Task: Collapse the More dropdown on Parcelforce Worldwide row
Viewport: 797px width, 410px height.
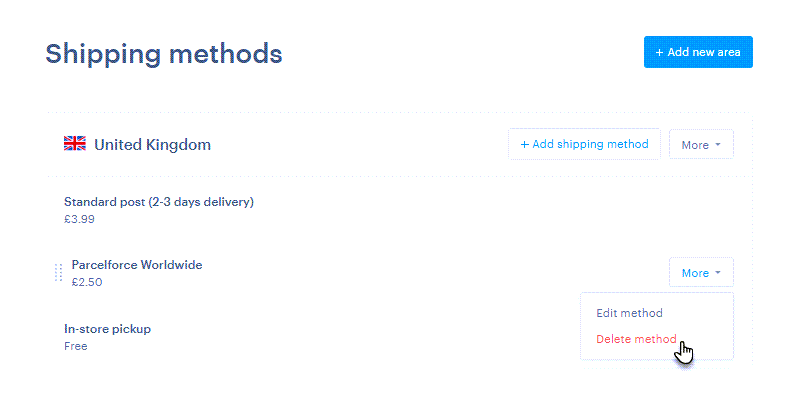Action: click(x=701, y=272)
